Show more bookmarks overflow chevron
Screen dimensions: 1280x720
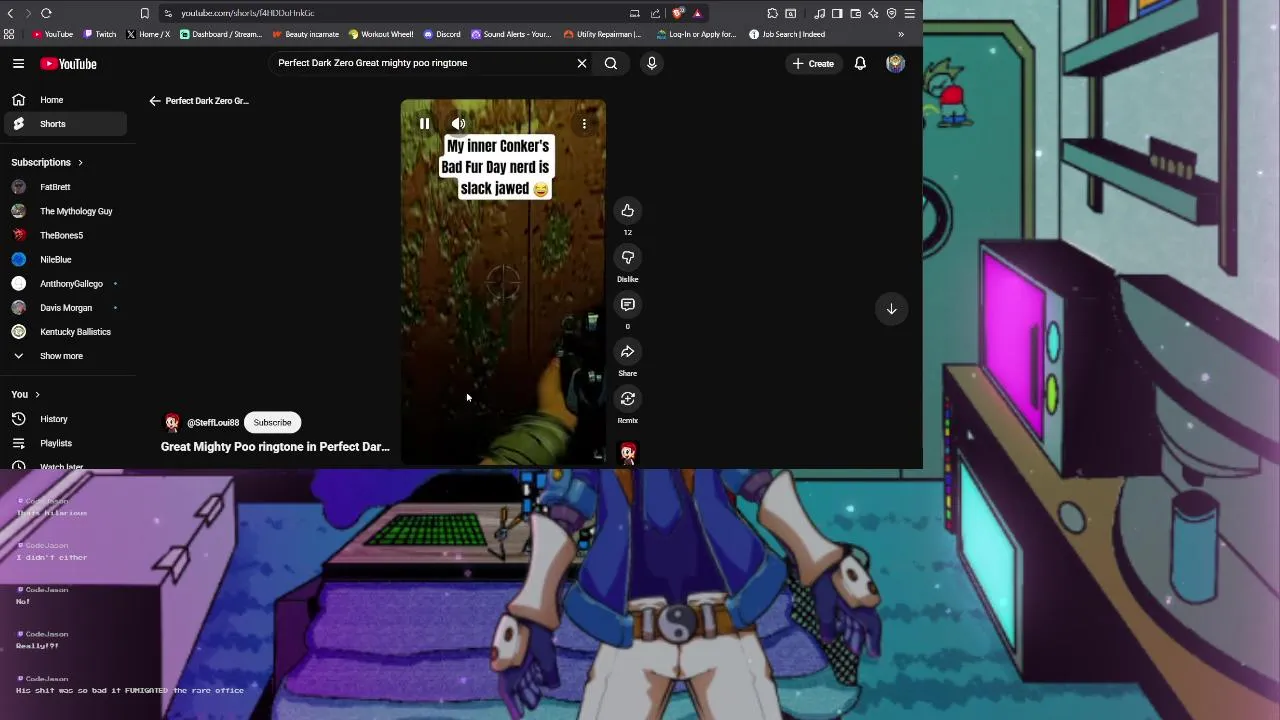901,34
